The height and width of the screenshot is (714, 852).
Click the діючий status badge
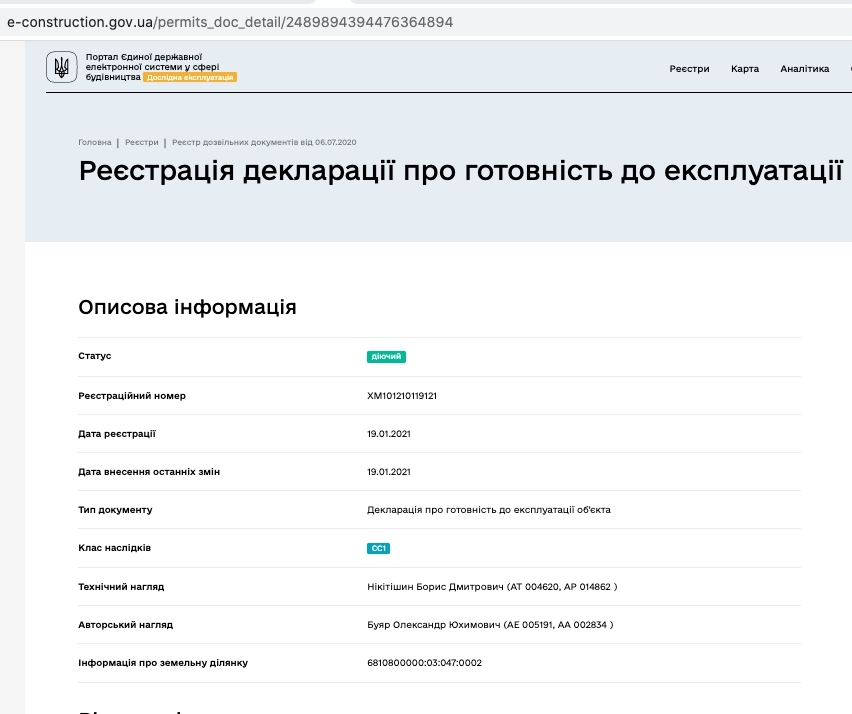point(386,356)
